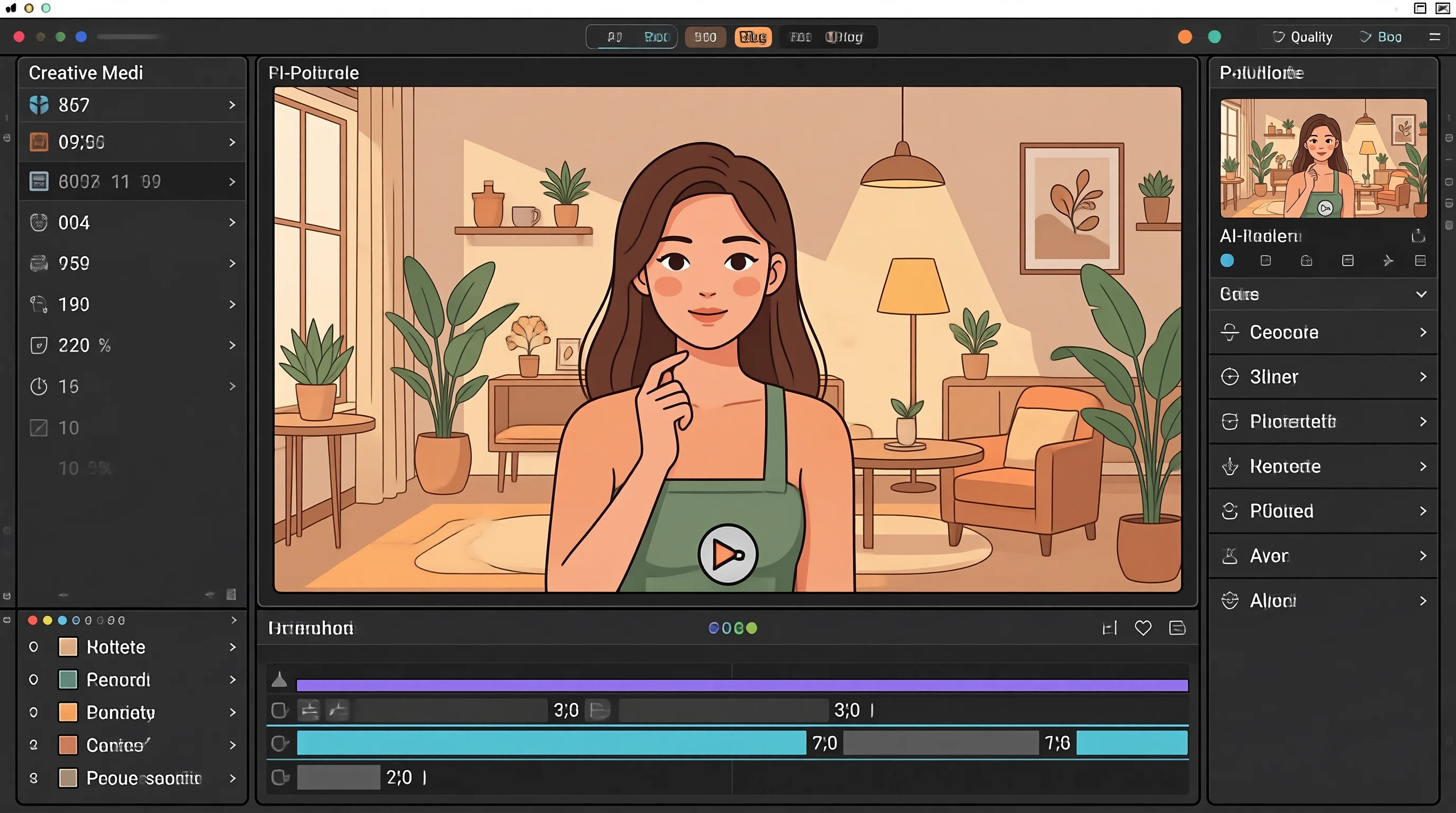Viewport: 1456px width, 813px height.
Task: Click the AI preview thumbnail in right panel
Action: pos(1323,158)
